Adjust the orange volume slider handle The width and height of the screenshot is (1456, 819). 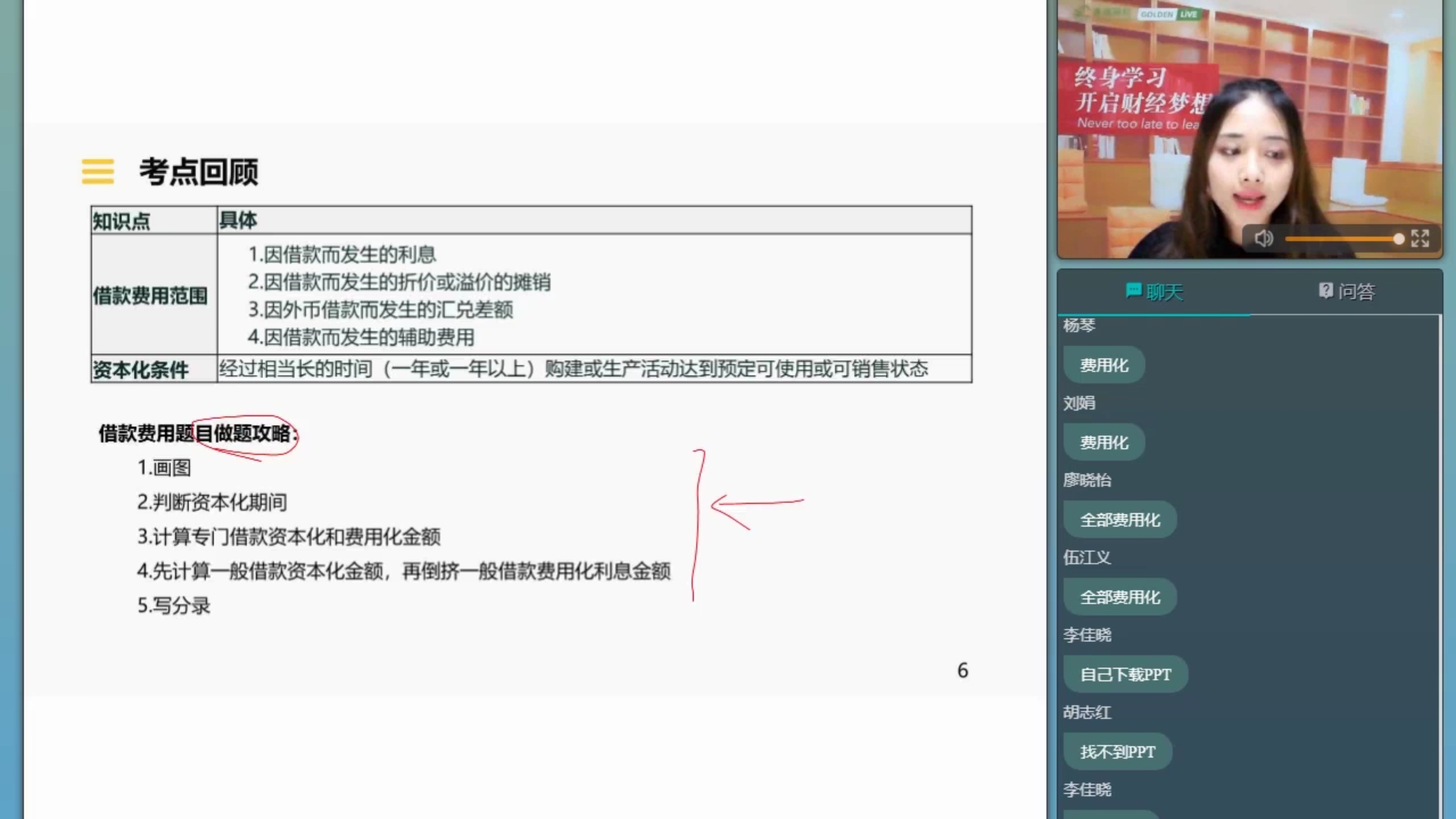coord(1398,239)
